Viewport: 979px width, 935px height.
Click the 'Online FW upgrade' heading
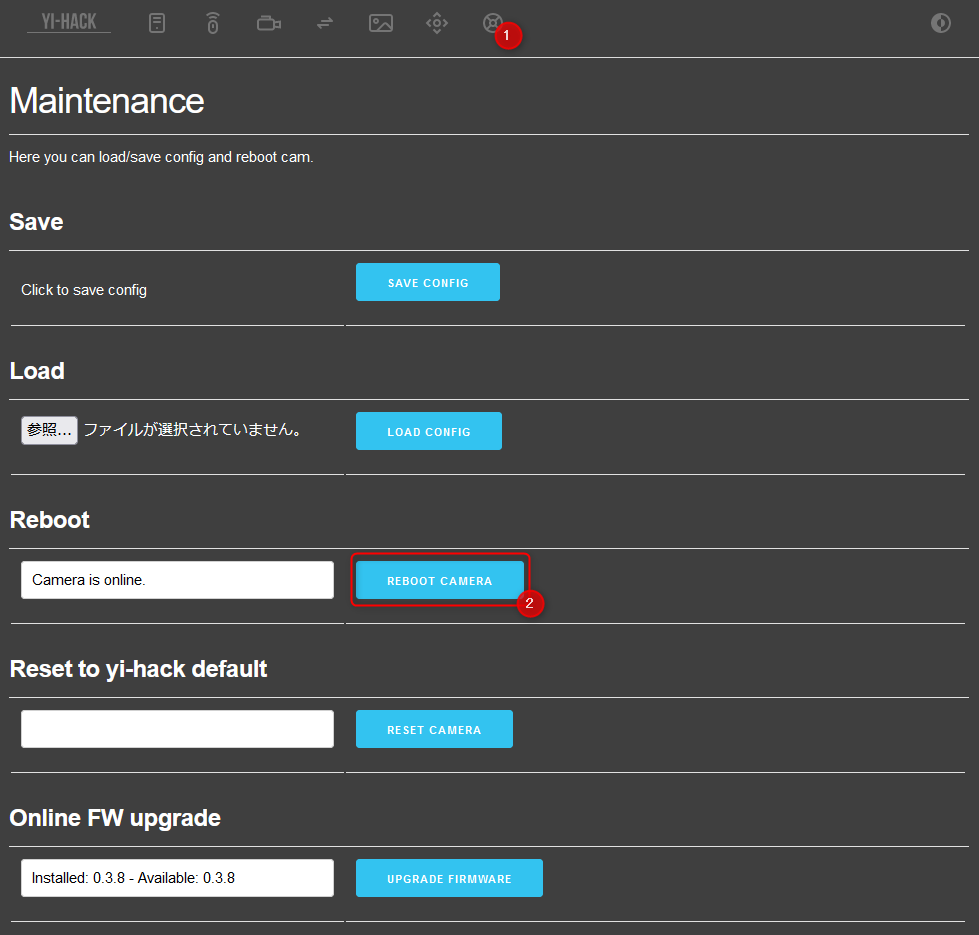[x=116, y=818]
